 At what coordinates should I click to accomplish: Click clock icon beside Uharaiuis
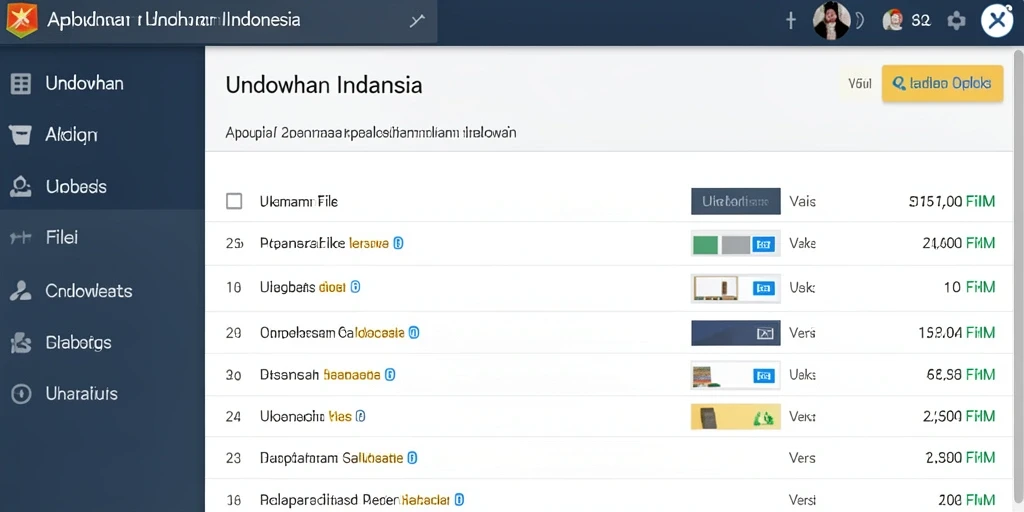point(21,394)
